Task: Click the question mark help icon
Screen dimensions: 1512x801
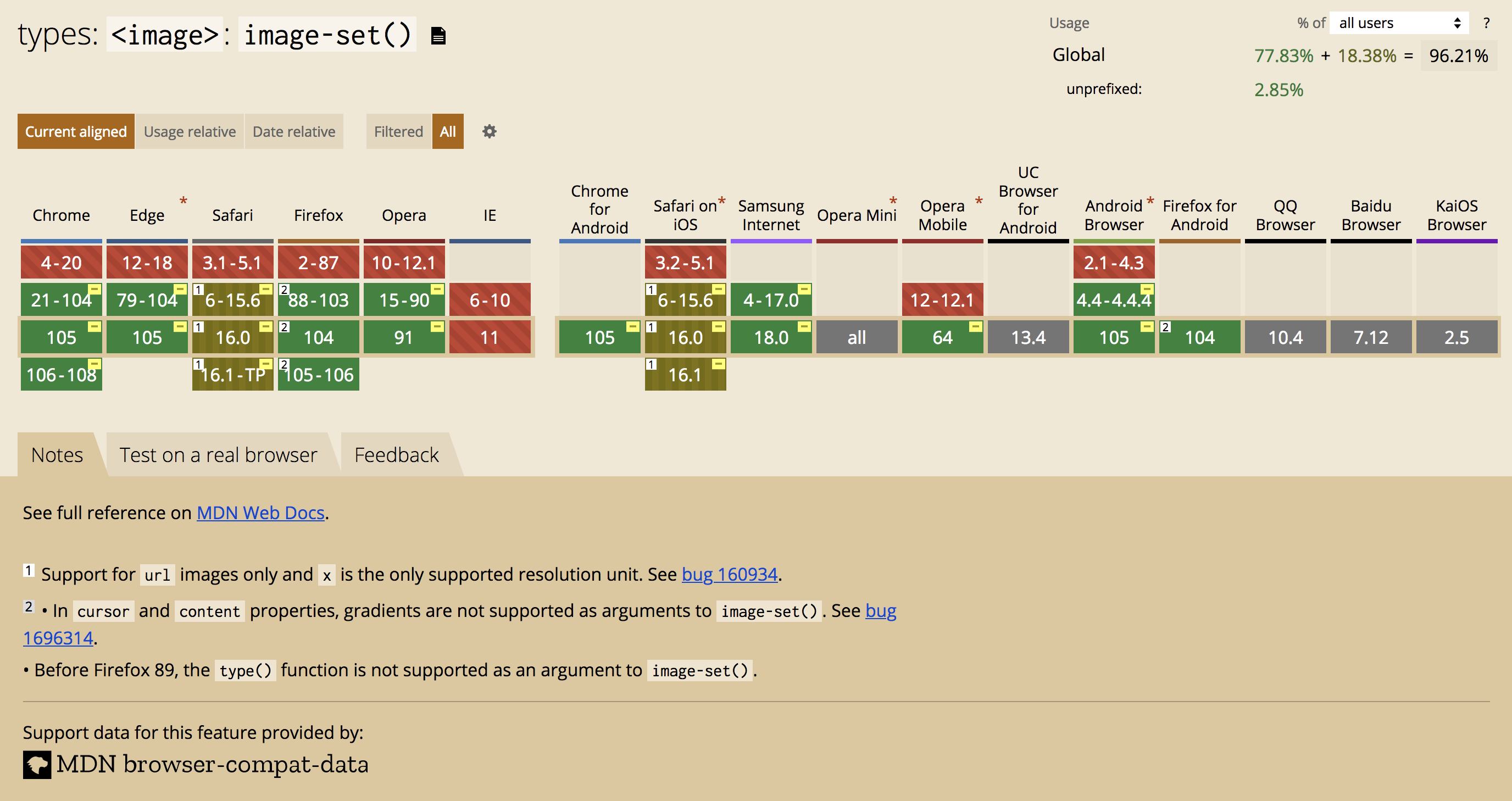Action: point(1486,23)
